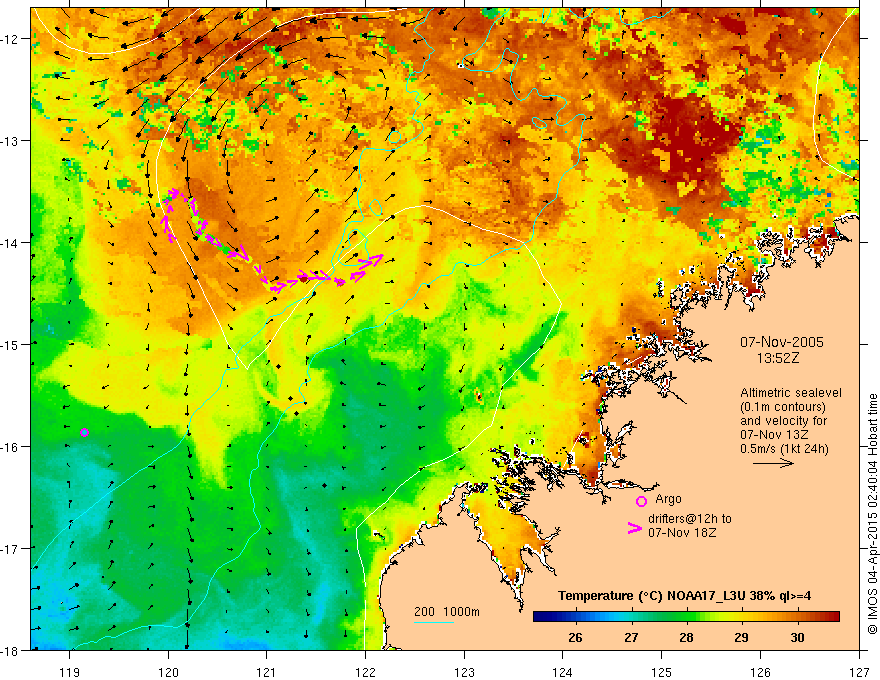880x680 pixels.
Task: Click the 'drifters@12h to' legend text
Action: pos(690,519)
